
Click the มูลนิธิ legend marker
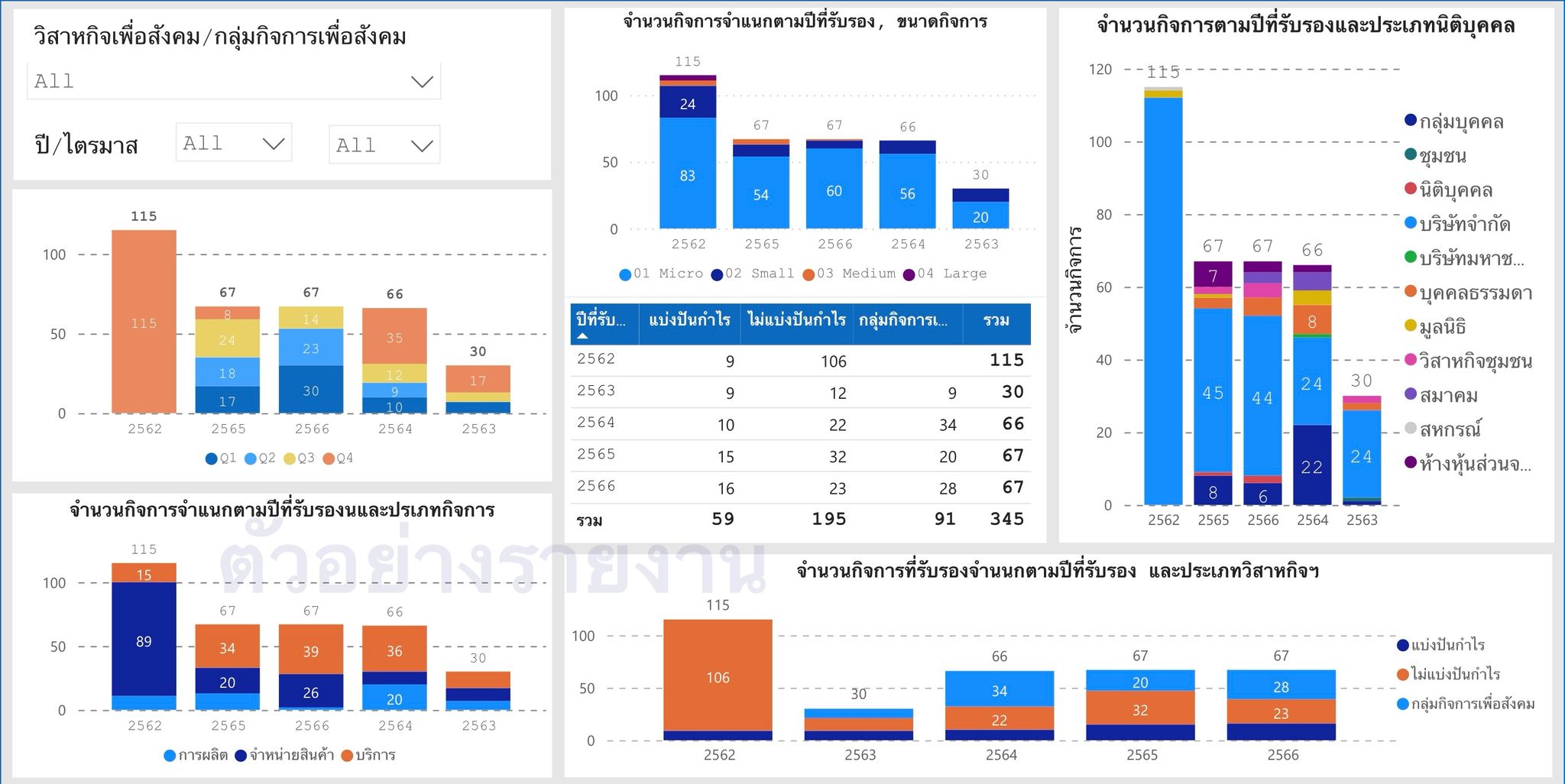tap(1411, 326)
